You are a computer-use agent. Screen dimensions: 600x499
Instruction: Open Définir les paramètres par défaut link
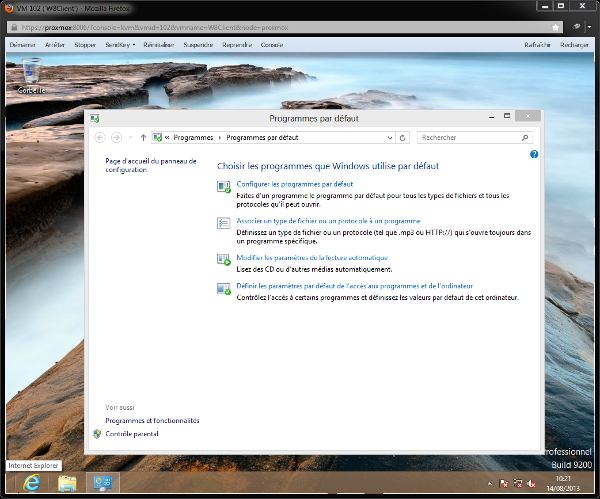pyautogui.click(x=355, y=286)
